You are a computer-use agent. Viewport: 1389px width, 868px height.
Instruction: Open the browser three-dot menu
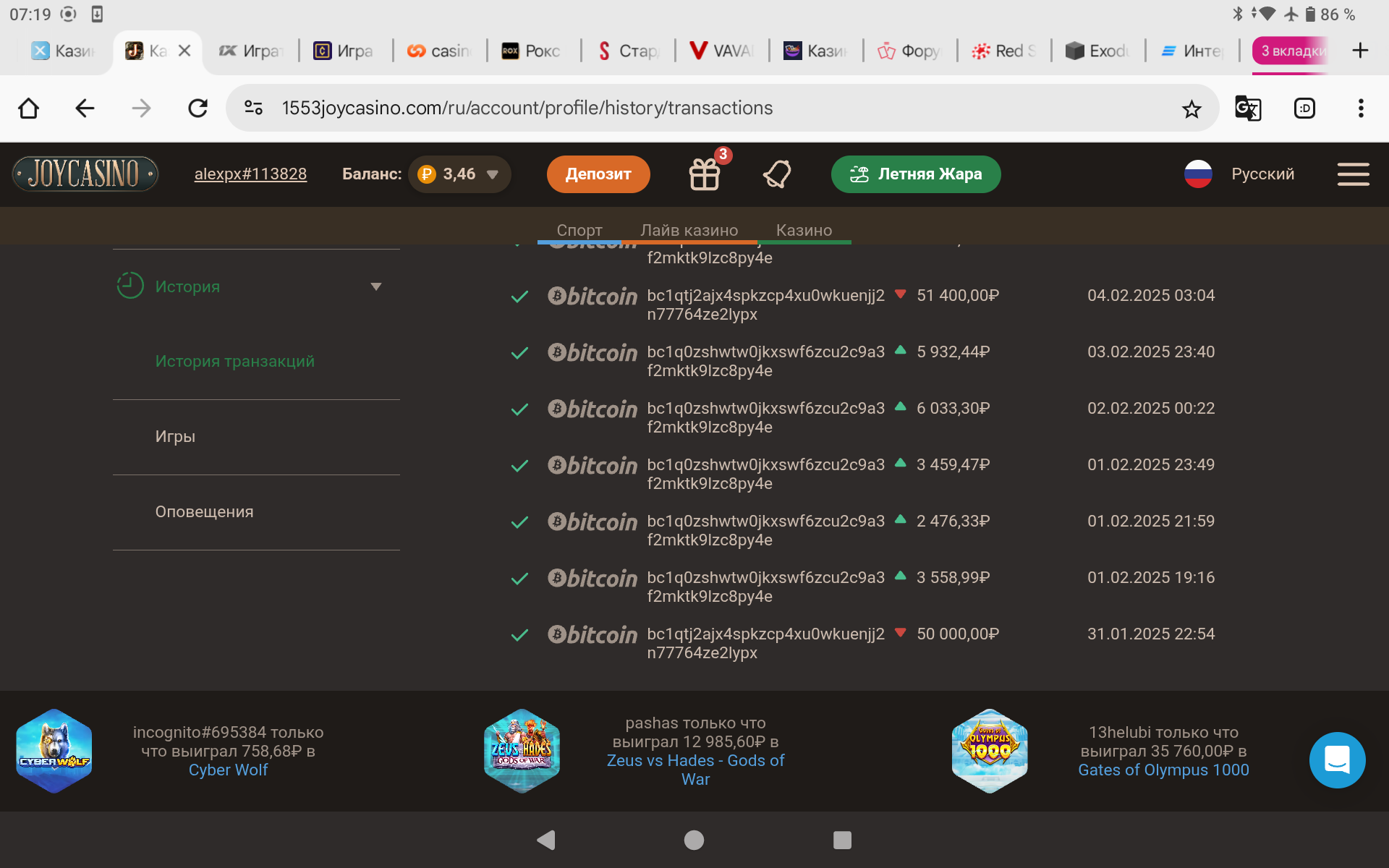1360,109
